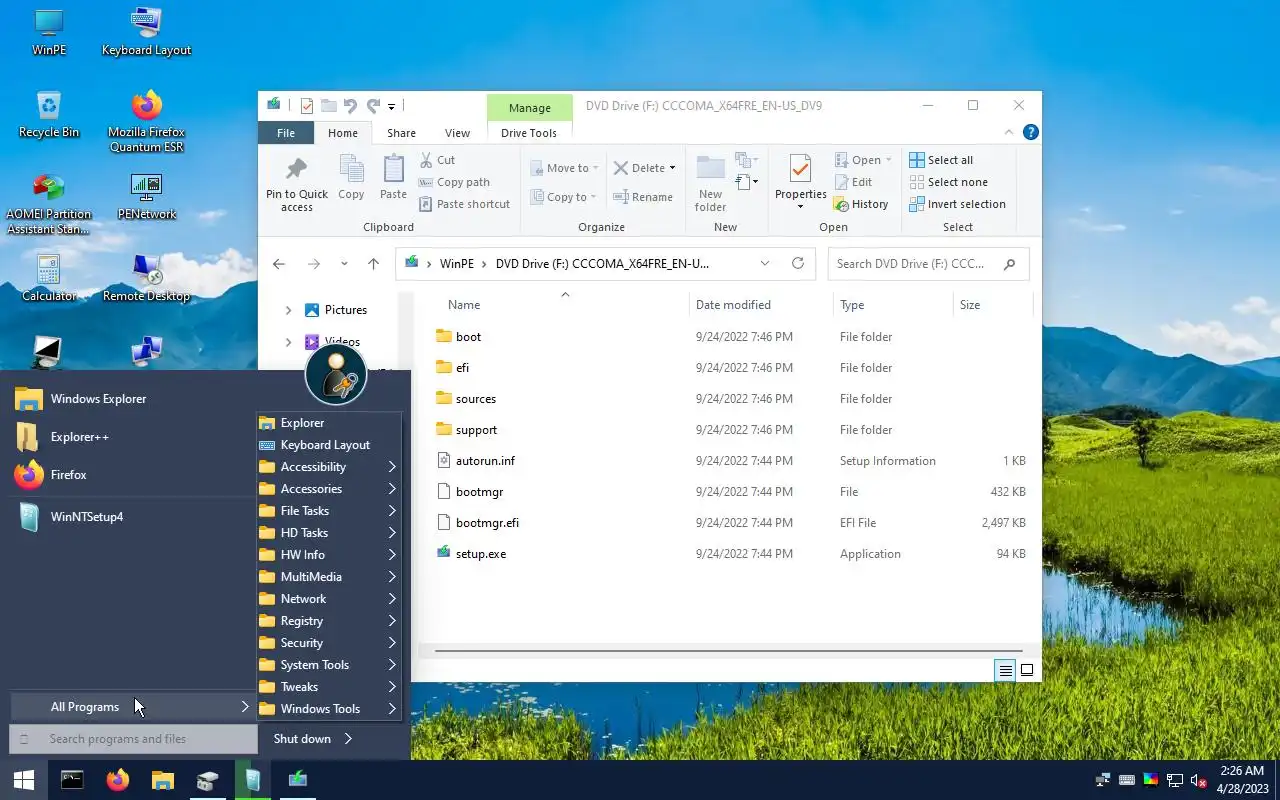Open AOMEI Partition Assistant desktop shortcut
1280x800 pixels.
pyautogui.click(x=49, y=204)
